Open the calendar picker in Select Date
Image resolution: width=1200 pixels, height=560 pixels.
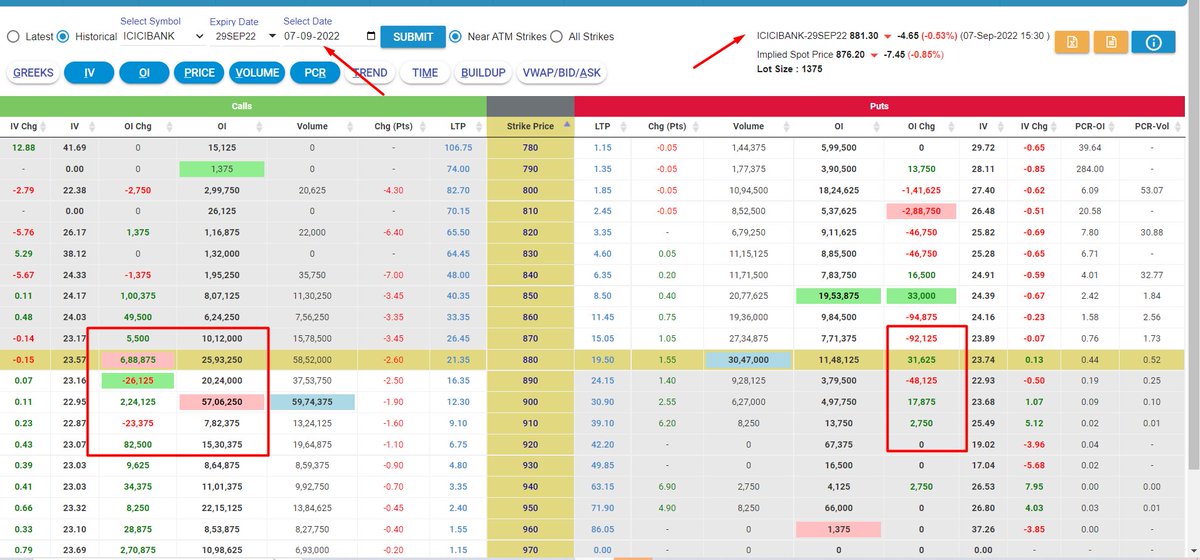371,36
